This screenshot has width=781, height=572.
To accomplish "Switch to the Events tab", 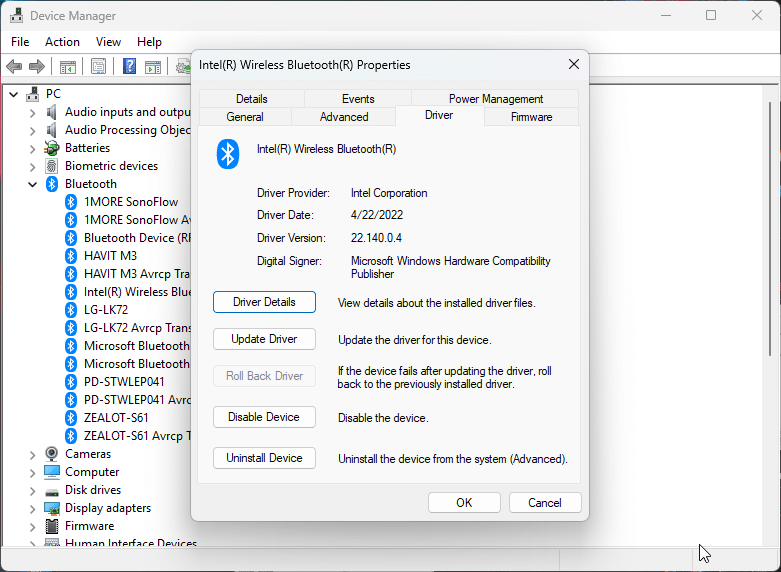I will tap(358, 99).
